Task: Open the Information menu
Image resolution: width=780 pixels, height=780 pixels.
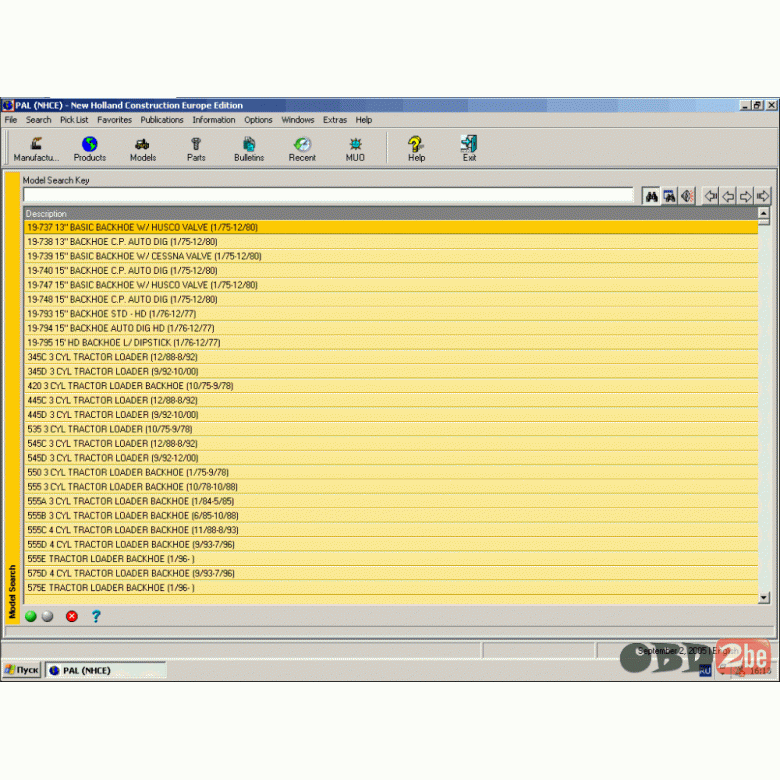Action: tap(214, 120)
